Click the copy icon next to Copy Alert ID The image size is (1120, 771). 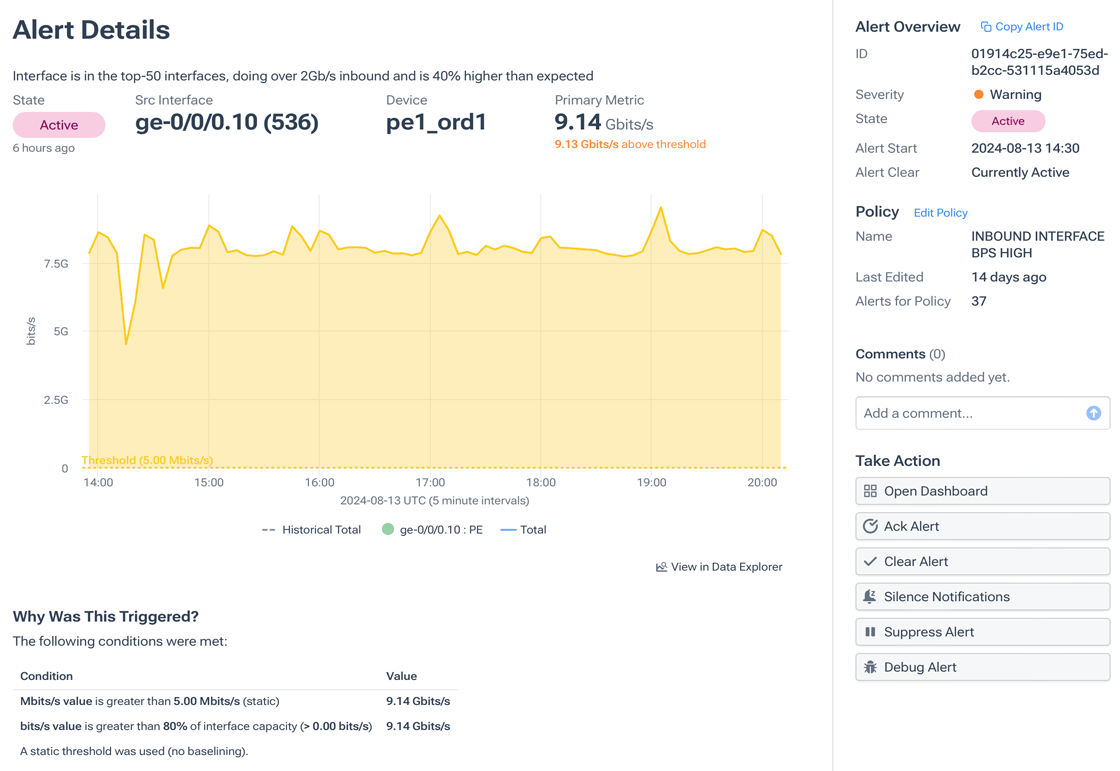point(985,26)
